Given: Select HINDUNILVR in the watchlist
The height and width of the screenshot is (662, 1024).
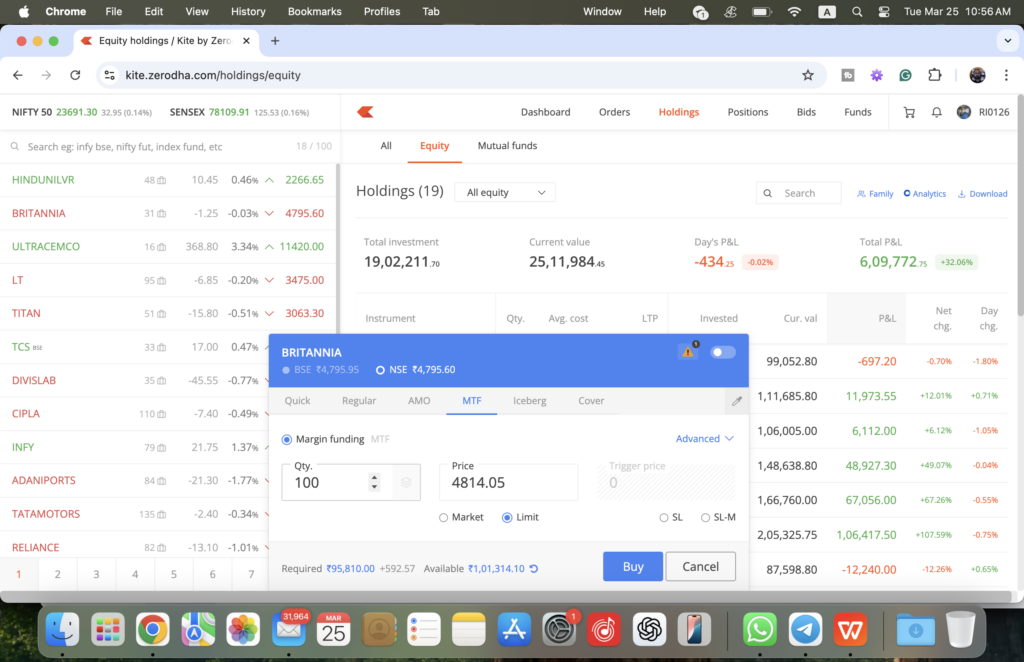Looking at the screenshot, I should pyautogui.click(x=168, y=180).
